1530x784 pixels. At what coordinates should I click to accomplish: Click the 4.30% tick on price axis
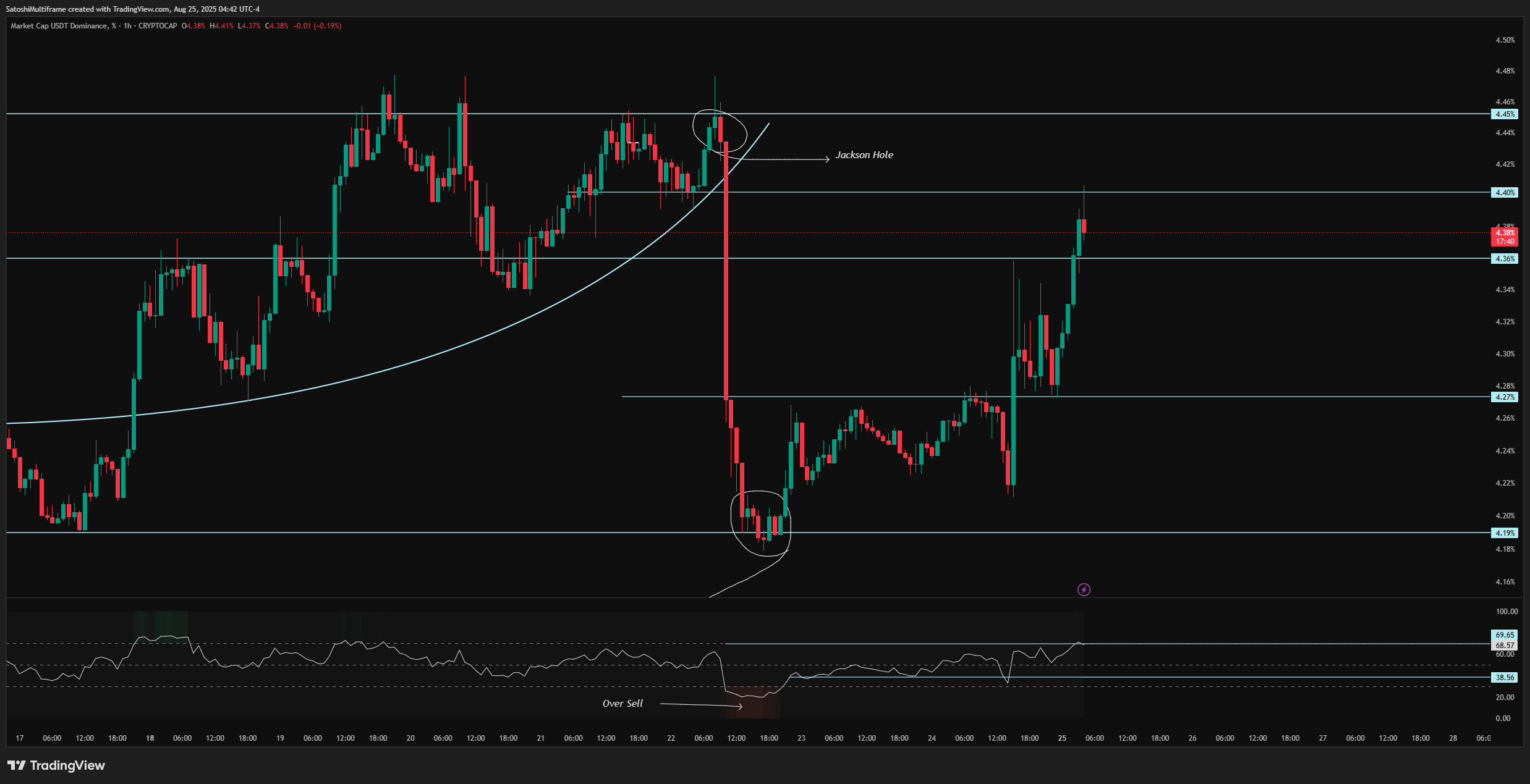pyautogui.click(x=1505, y=354)
